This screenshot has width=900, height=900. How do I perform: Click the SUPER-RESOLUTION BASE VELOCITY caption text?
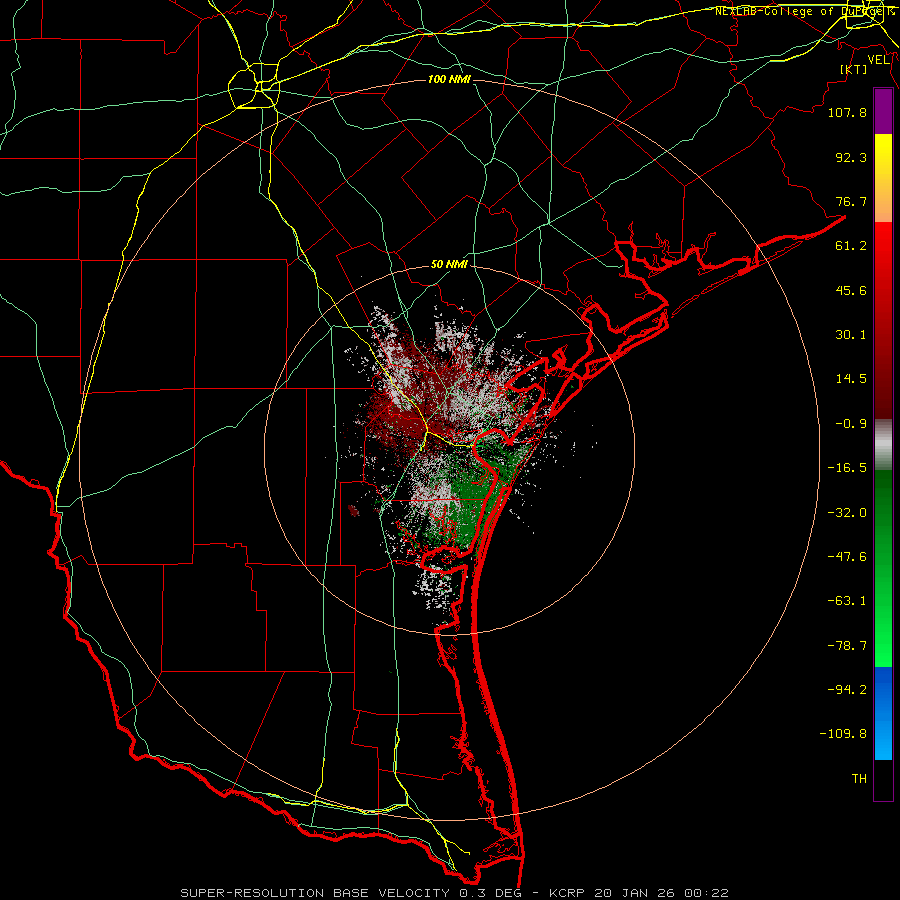coord(315,893)
